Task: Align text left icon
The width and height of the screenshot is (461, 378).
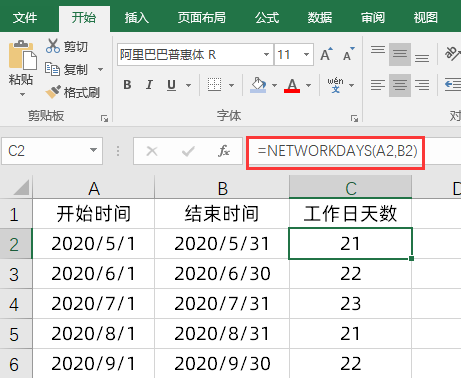Action: point(378,85)
